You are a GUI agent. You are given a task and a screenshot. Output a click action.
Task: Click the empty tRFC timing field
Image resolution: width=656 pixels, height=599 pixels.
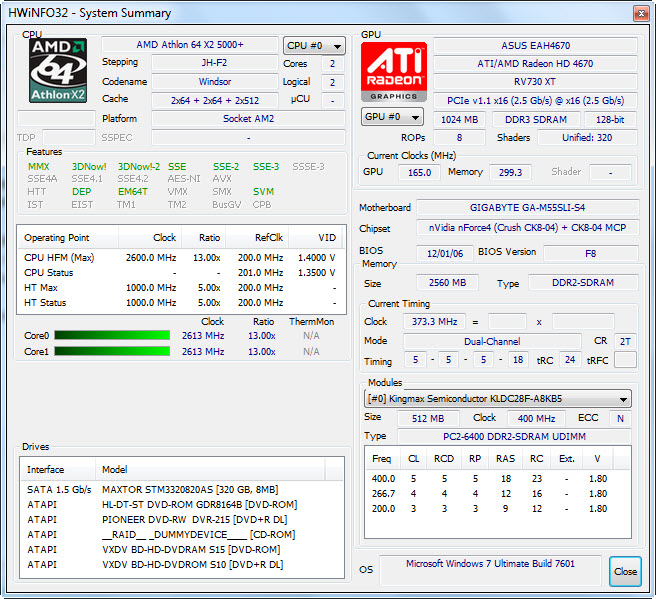point(625,360)
